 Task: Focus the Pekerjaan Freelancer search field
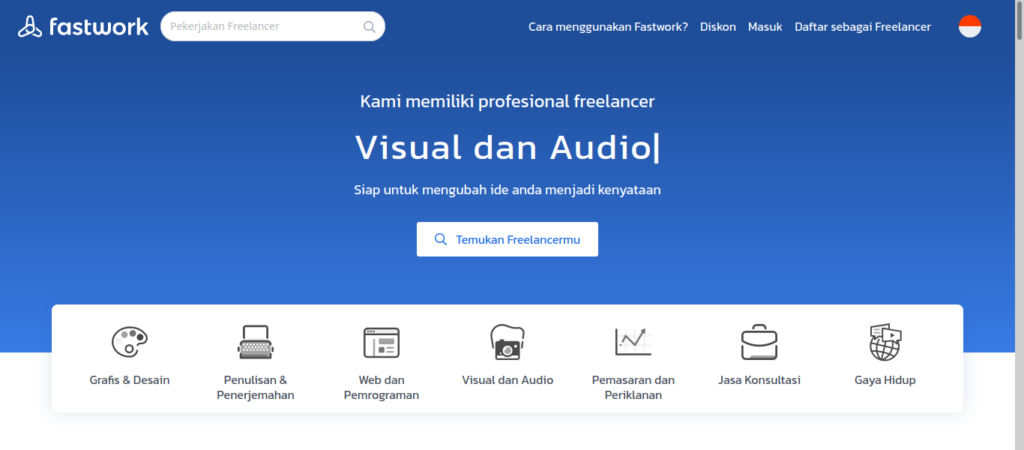[x=272, y=27]
